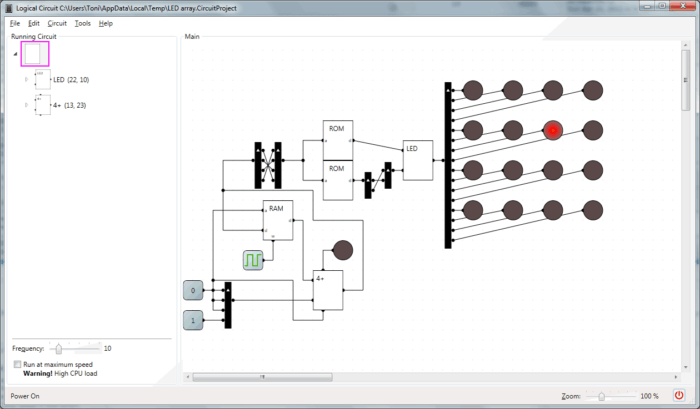Select the small splitter after the lower ROM

click(368, 185)
